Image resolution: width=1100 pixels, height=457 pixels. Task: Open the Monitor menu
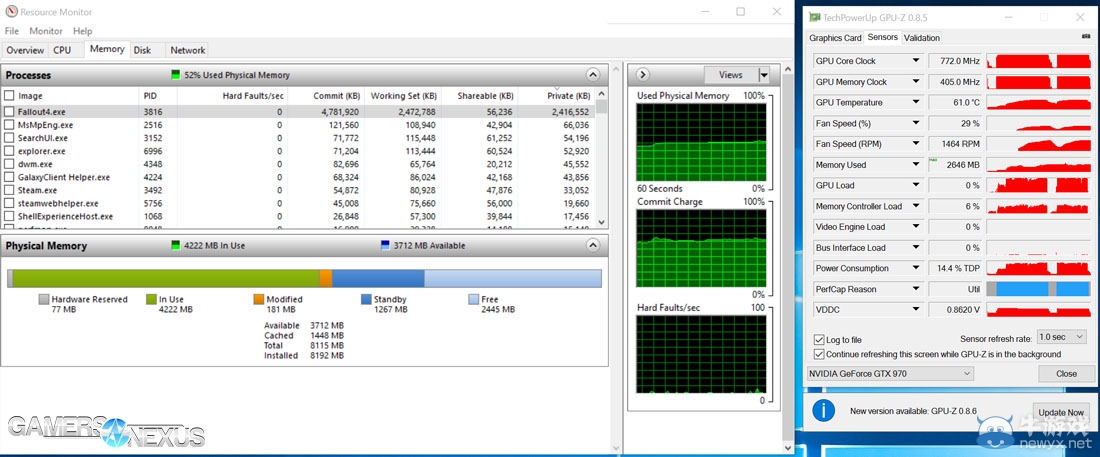point(46,31)
